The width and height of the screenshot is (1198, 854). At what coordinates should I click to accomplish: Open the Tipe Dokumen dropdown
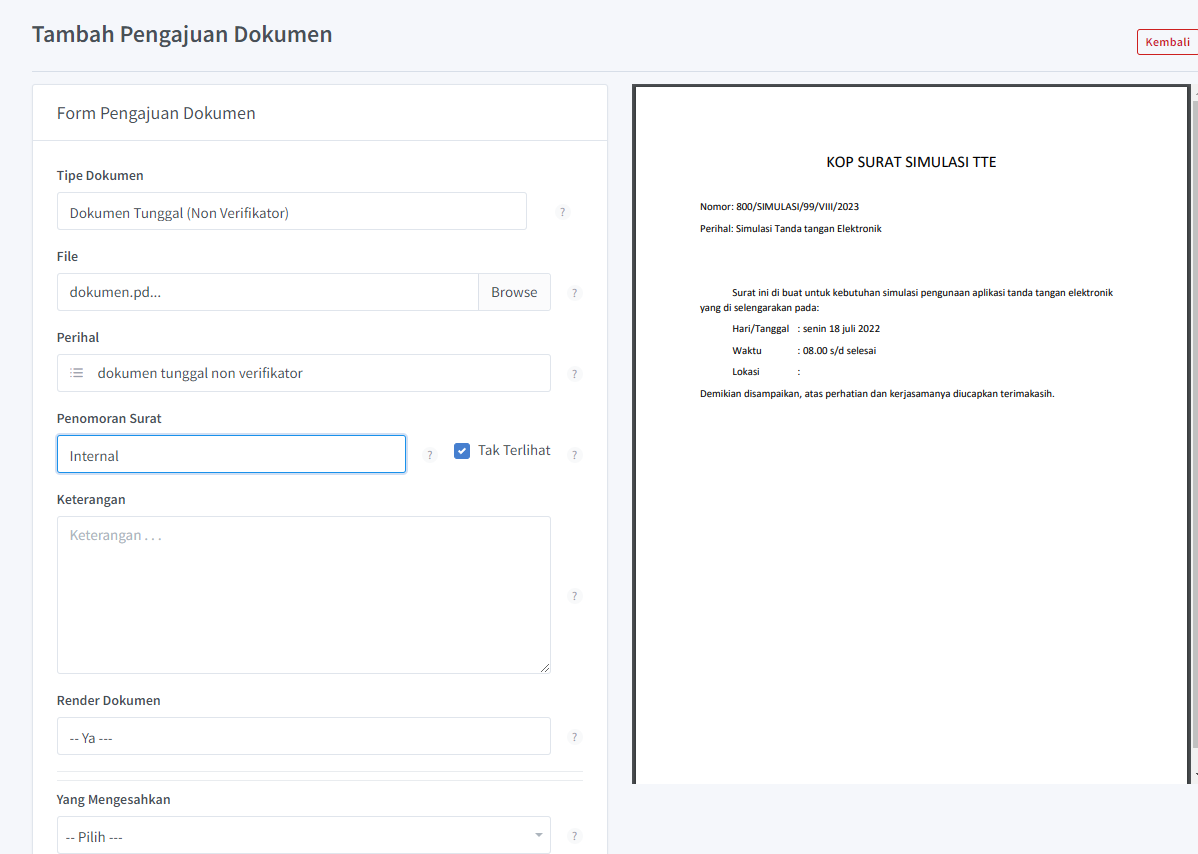pyautogui.click(x=291, y=212)
